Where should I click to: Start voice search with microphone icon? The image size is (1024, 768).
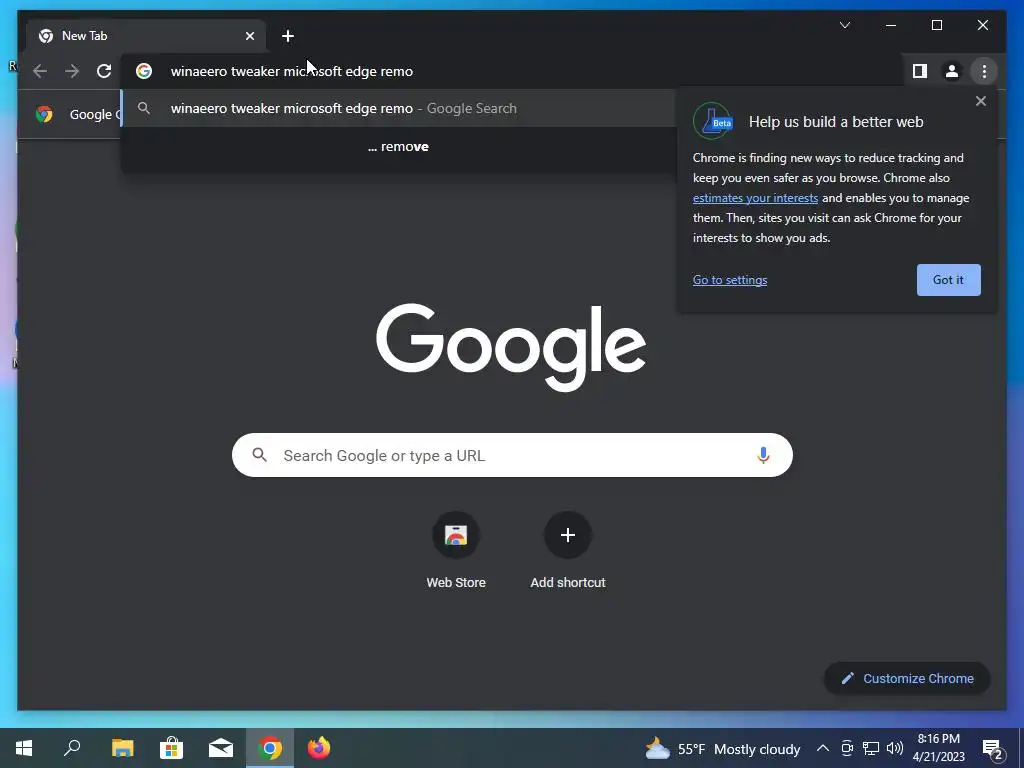click(x=763, y=455)
